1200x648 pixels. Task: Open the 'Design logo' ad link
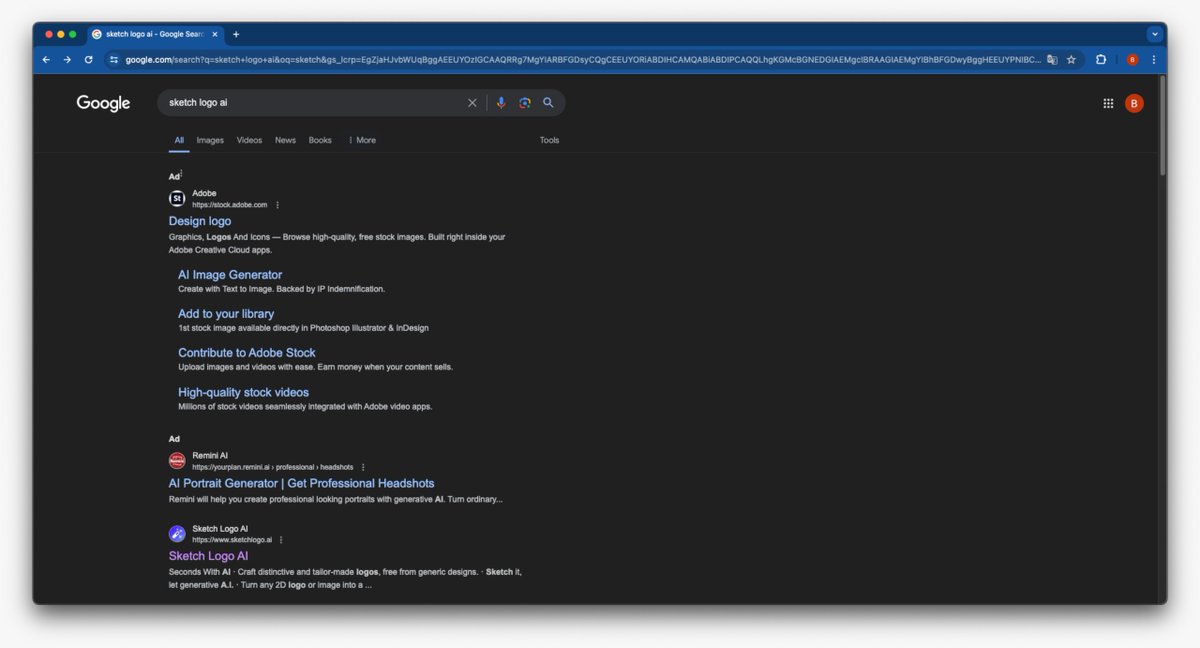point(200,221)
